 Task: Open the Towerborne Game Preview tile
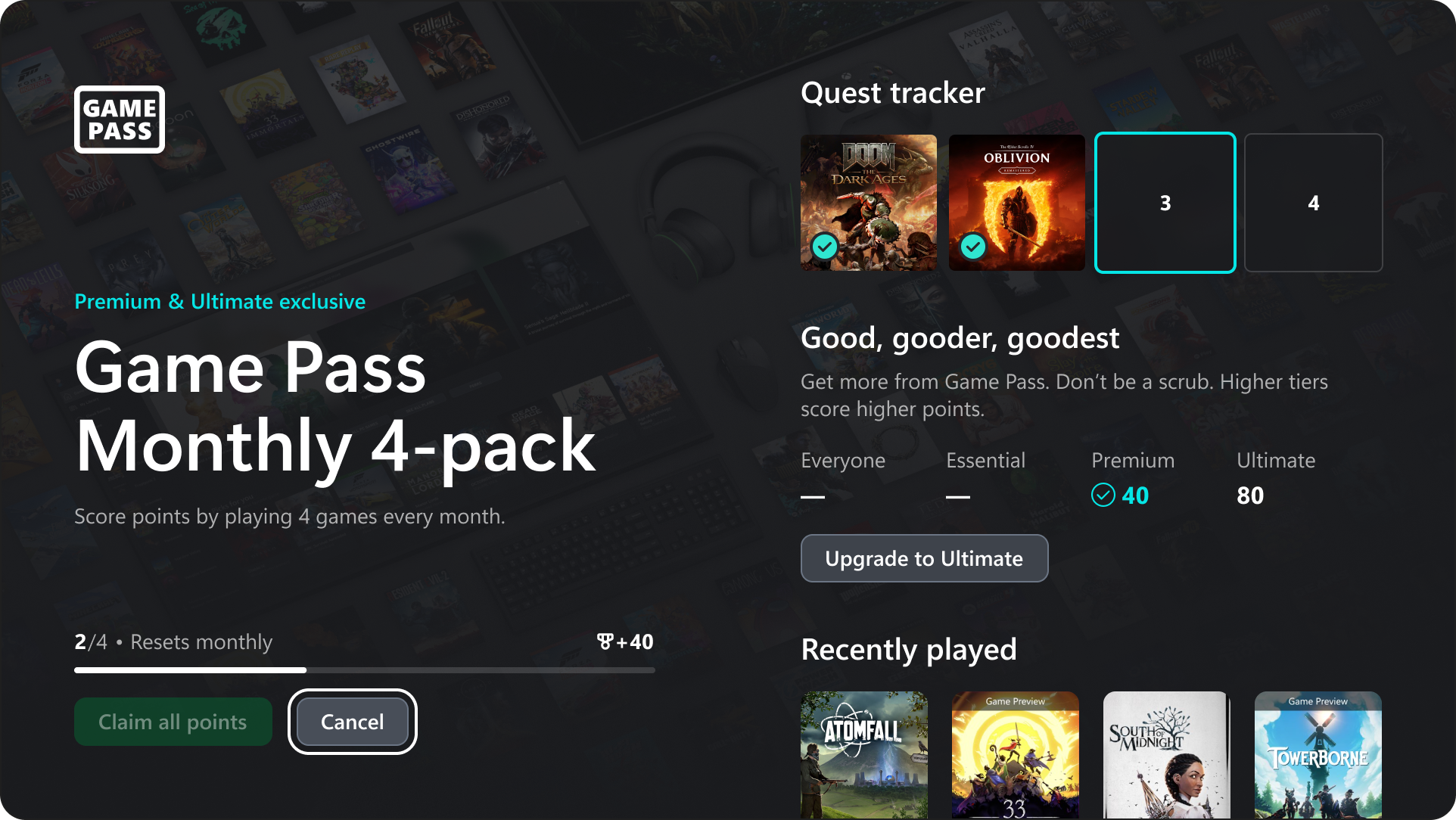click(1318, 755)
